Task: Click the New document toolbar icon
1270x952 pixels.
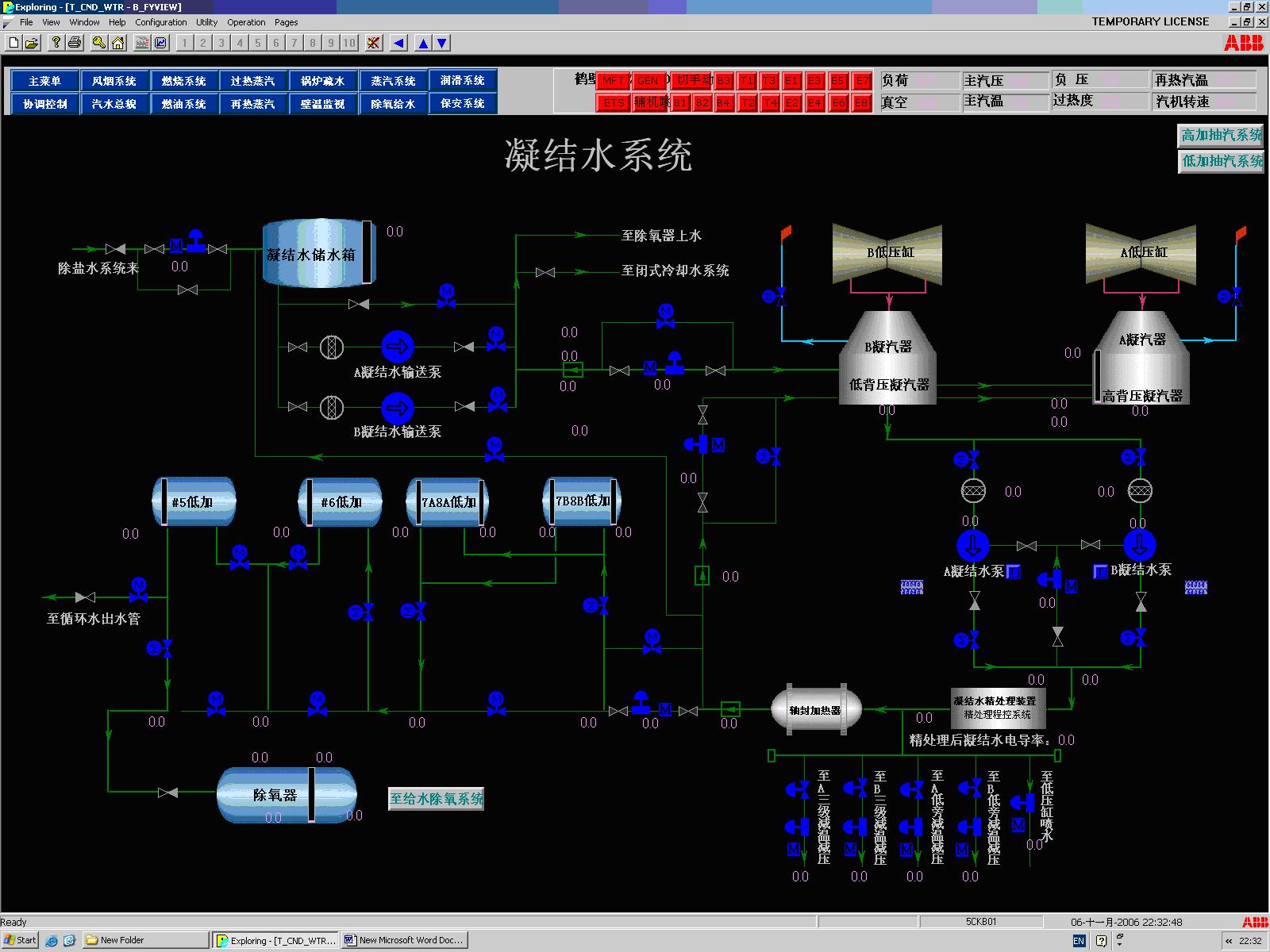Action: point(13,43)
